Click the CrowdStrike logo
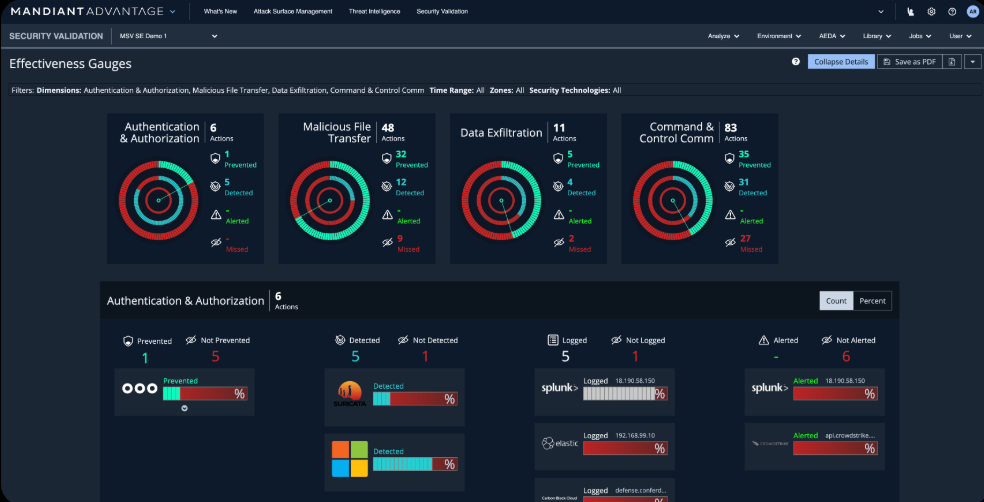The image size is (984, 502). [x=769, y=443]
